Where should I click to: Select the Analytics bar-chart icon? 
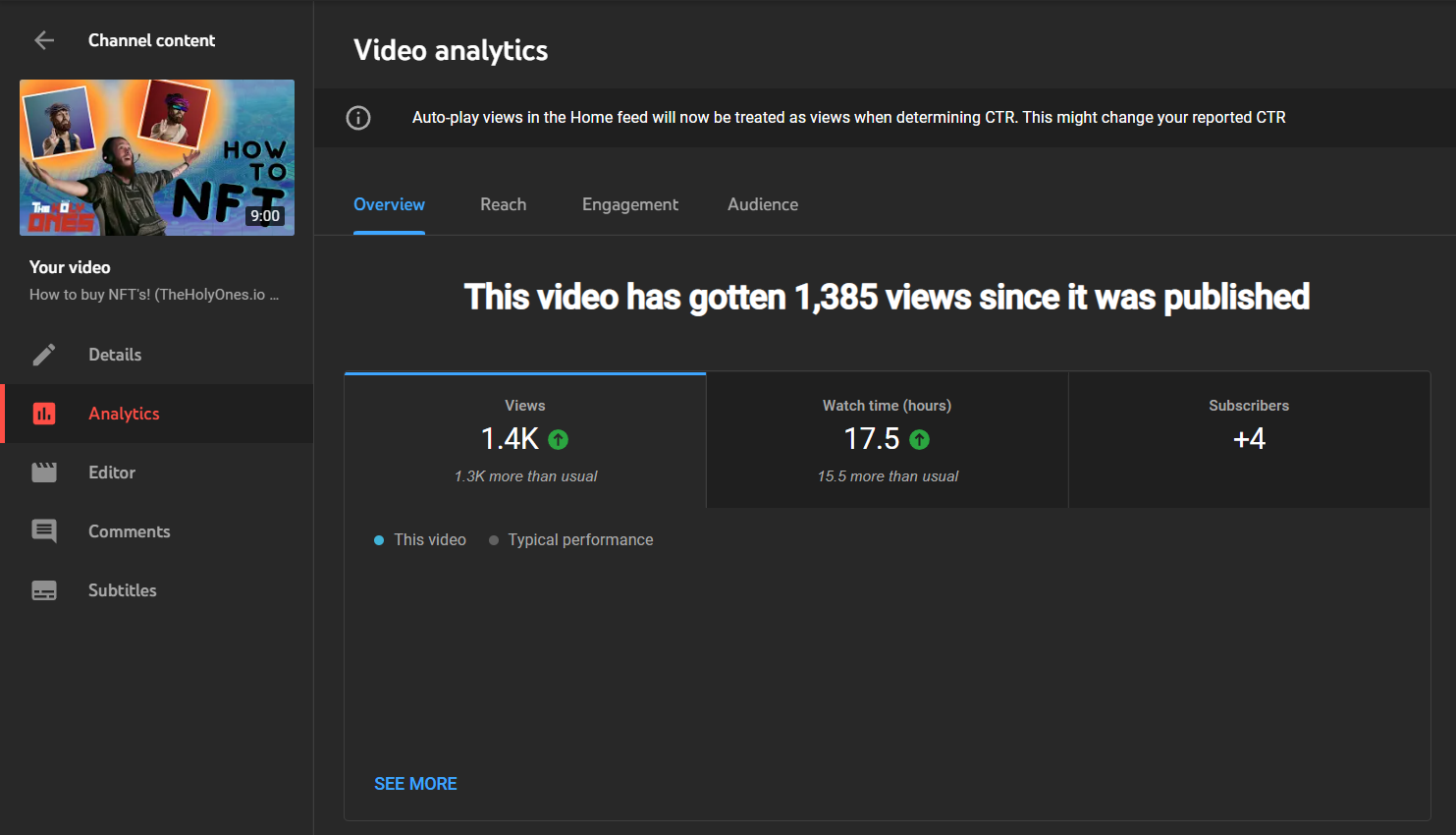(x=43, y=413)
